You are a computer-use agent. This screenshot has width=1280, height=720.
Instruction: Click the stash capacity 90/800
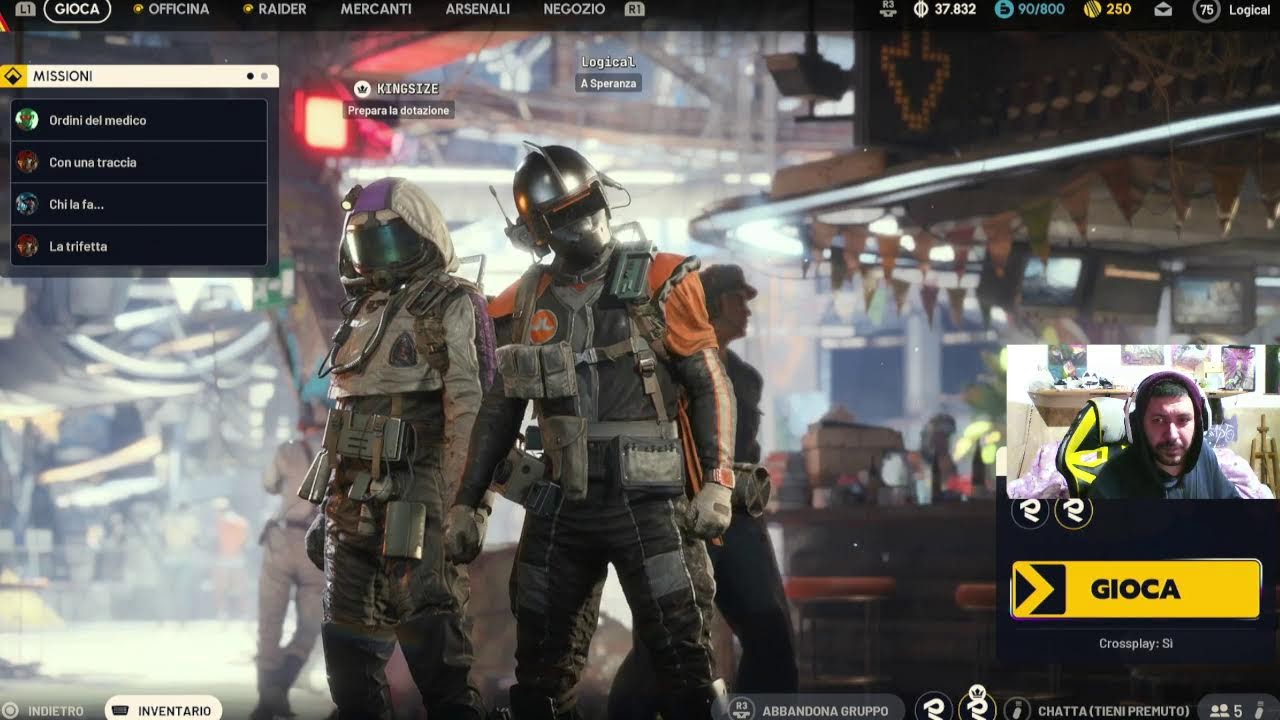pyautogui.click(x=1041, y=9)
